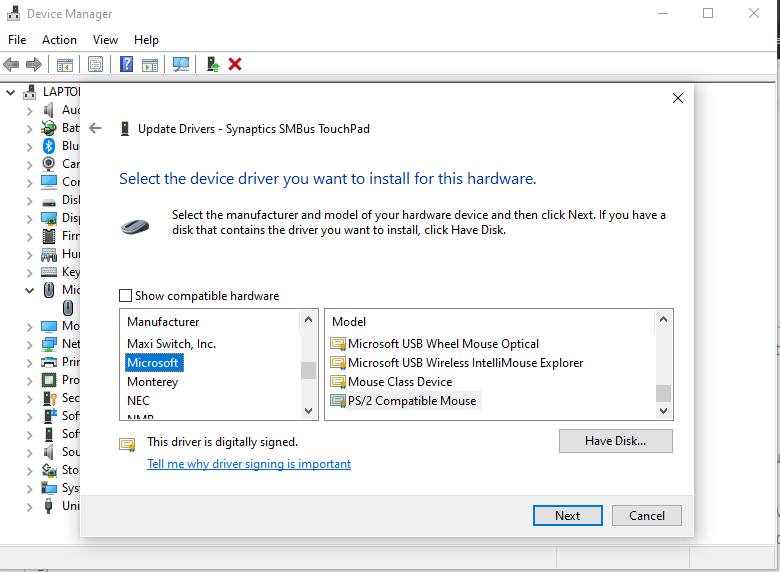
Task: Click the Universal Serial Bus plug icon
Action: [x=48, y=506]
